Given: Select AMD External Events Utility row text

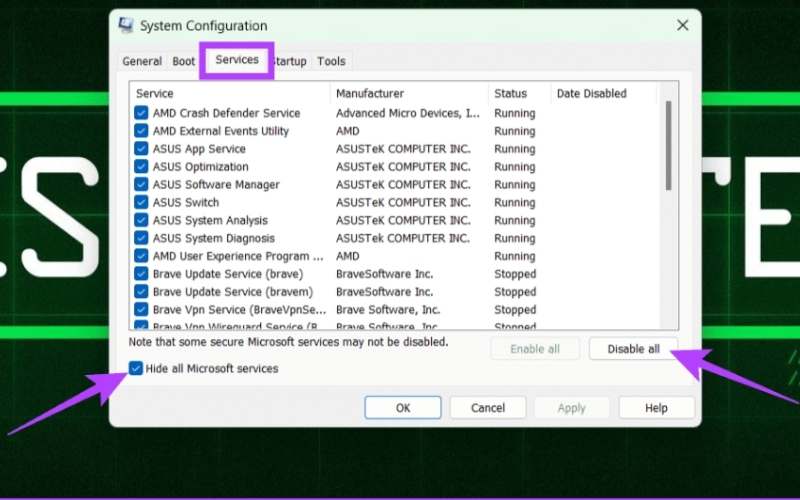Looking at the screenshot, I should [x=221, y=131].
